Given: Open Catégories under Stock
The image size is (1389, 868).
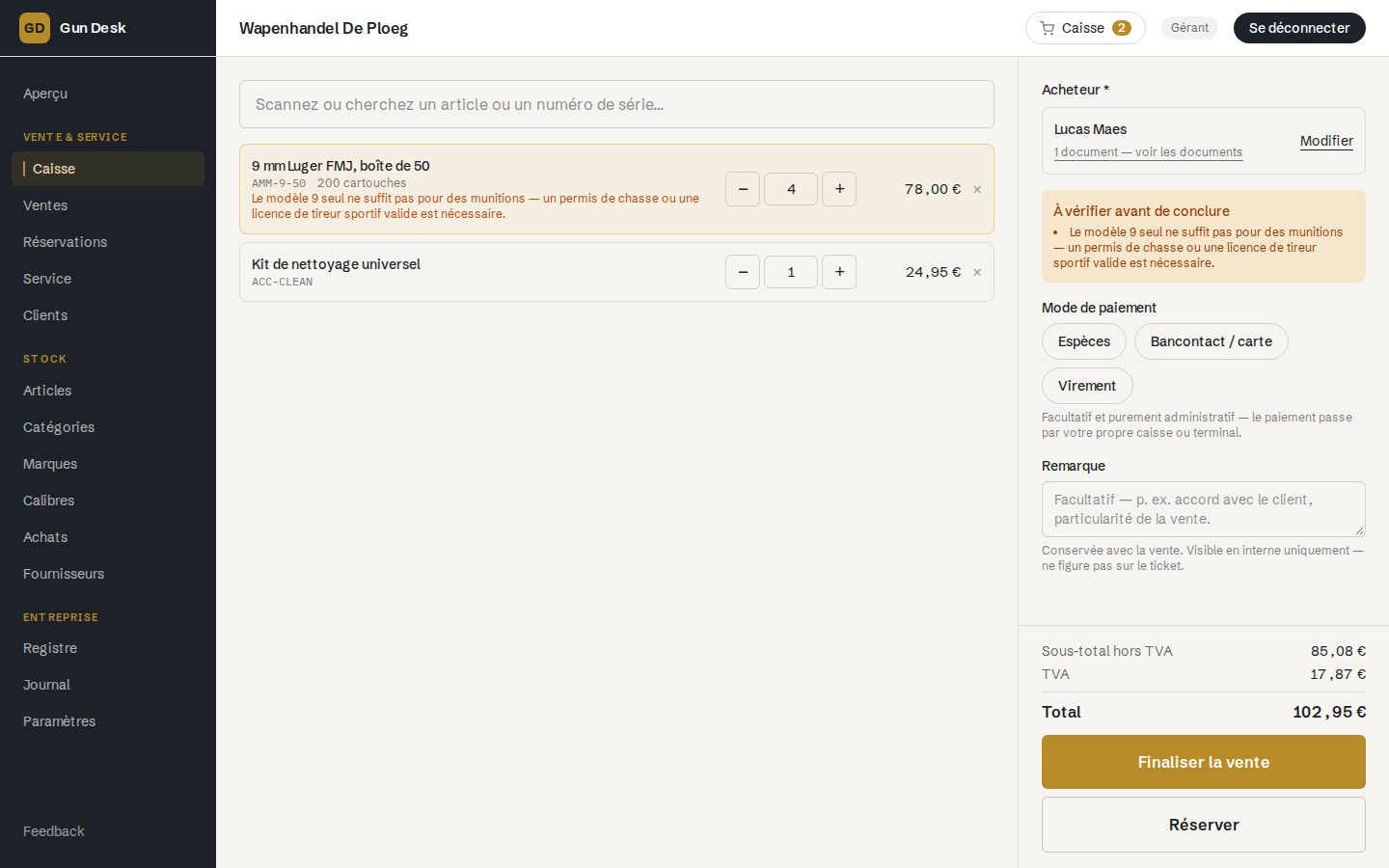Looking at the screenshot, I should [x=108, y=427].
